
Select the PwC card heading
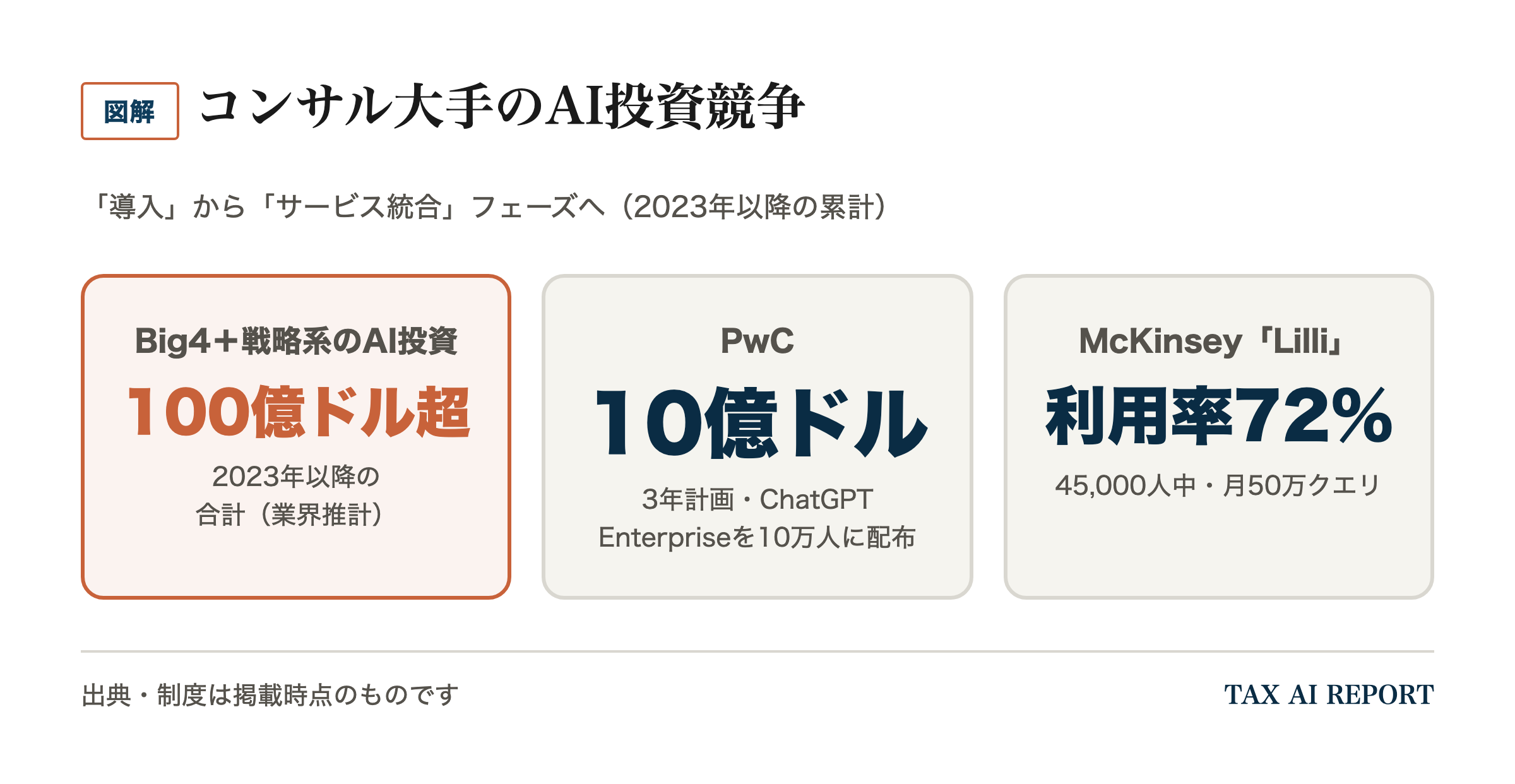coord(757,342)
